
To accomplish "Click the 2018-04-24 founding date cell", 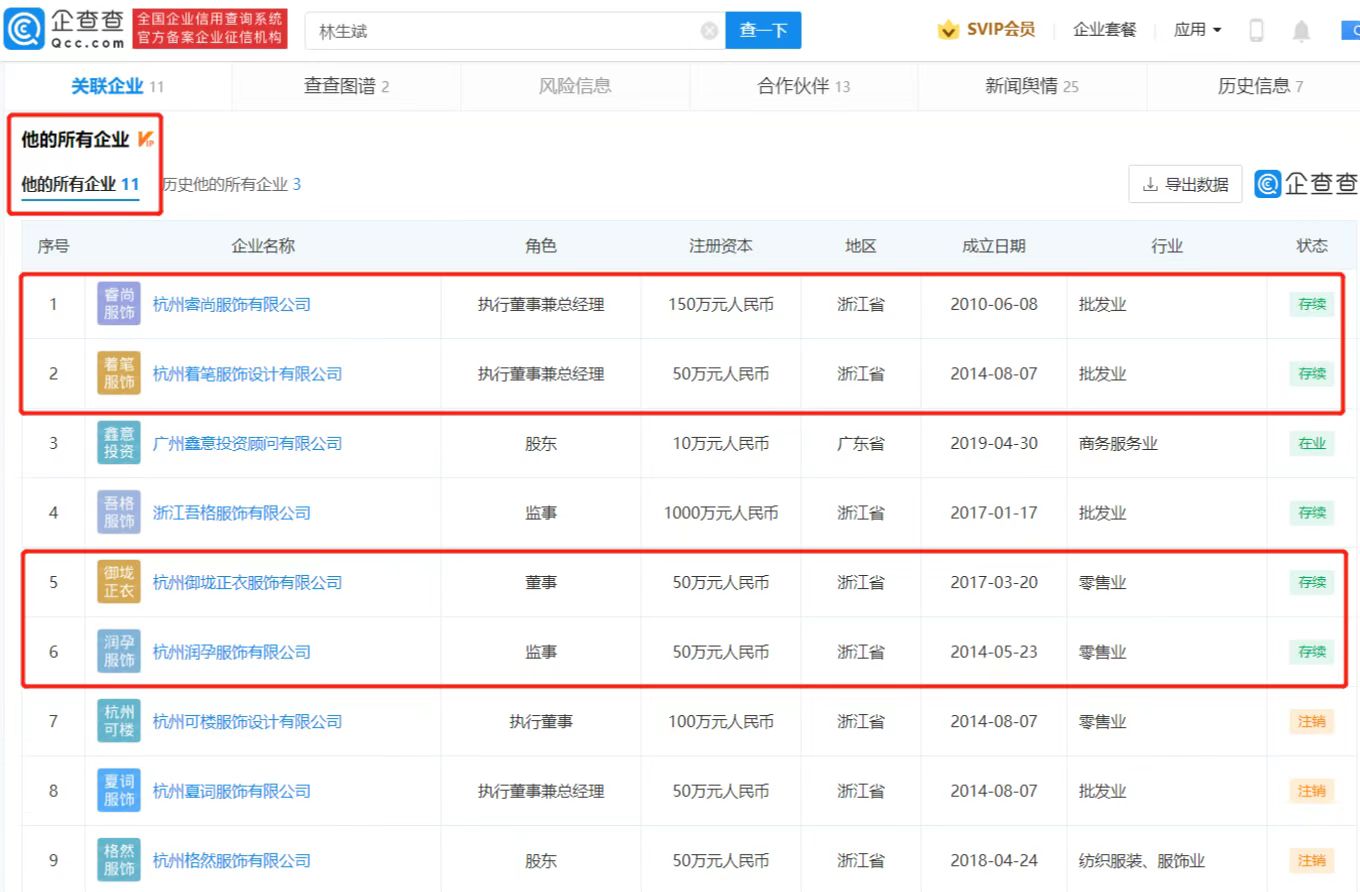I will pos(994,860).
